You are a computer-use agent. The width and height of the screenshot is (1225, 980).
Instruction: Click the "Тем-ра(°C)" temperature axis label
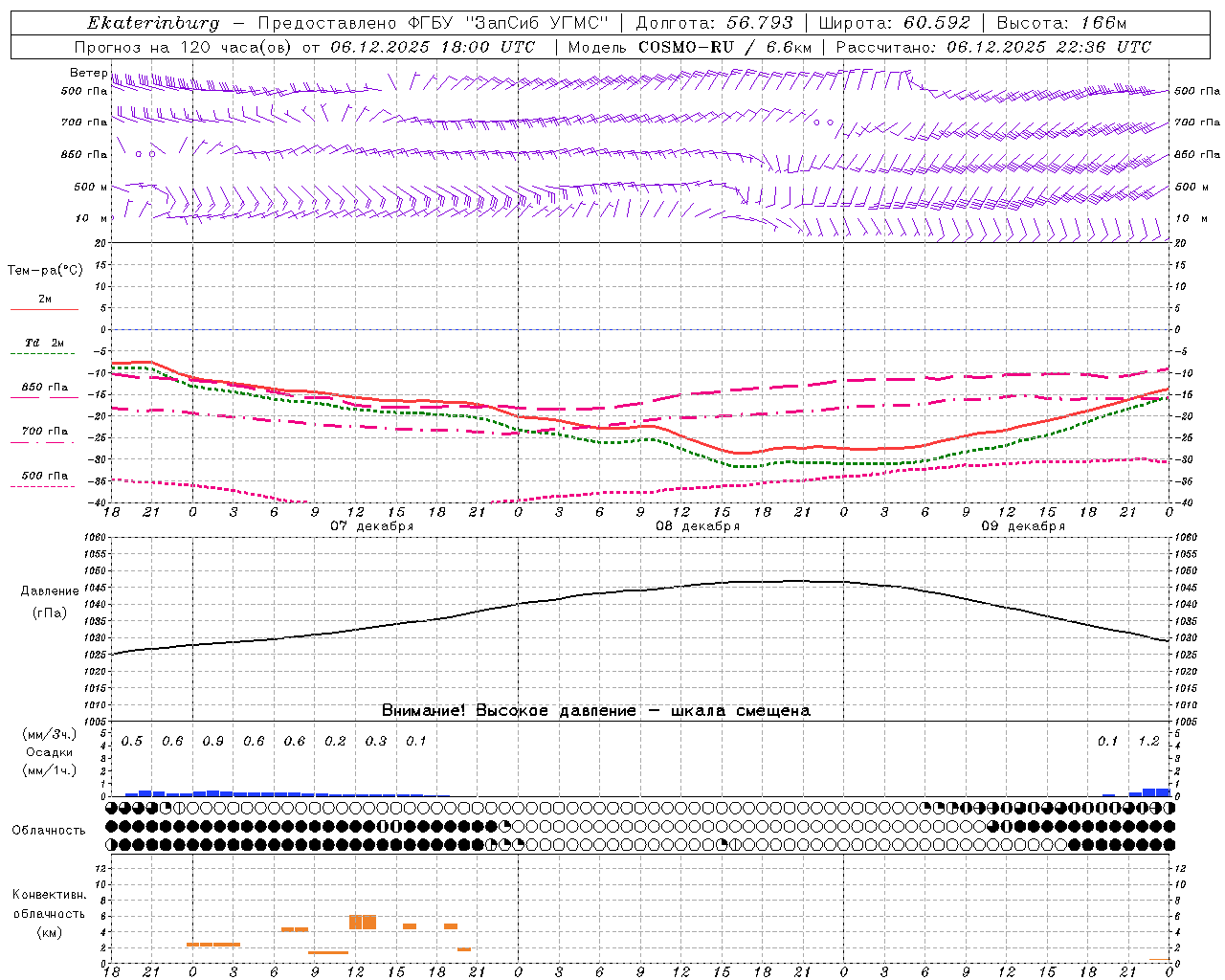pos(45,271)
